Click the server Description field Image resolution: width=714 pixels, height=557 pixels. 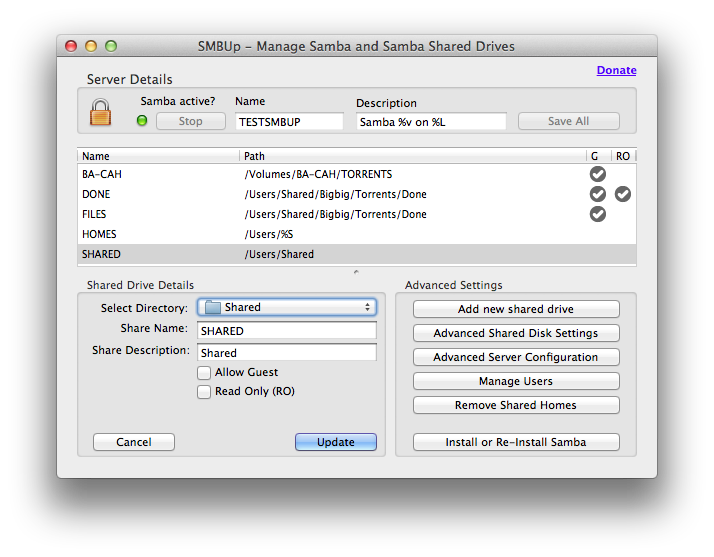(431, 122)
